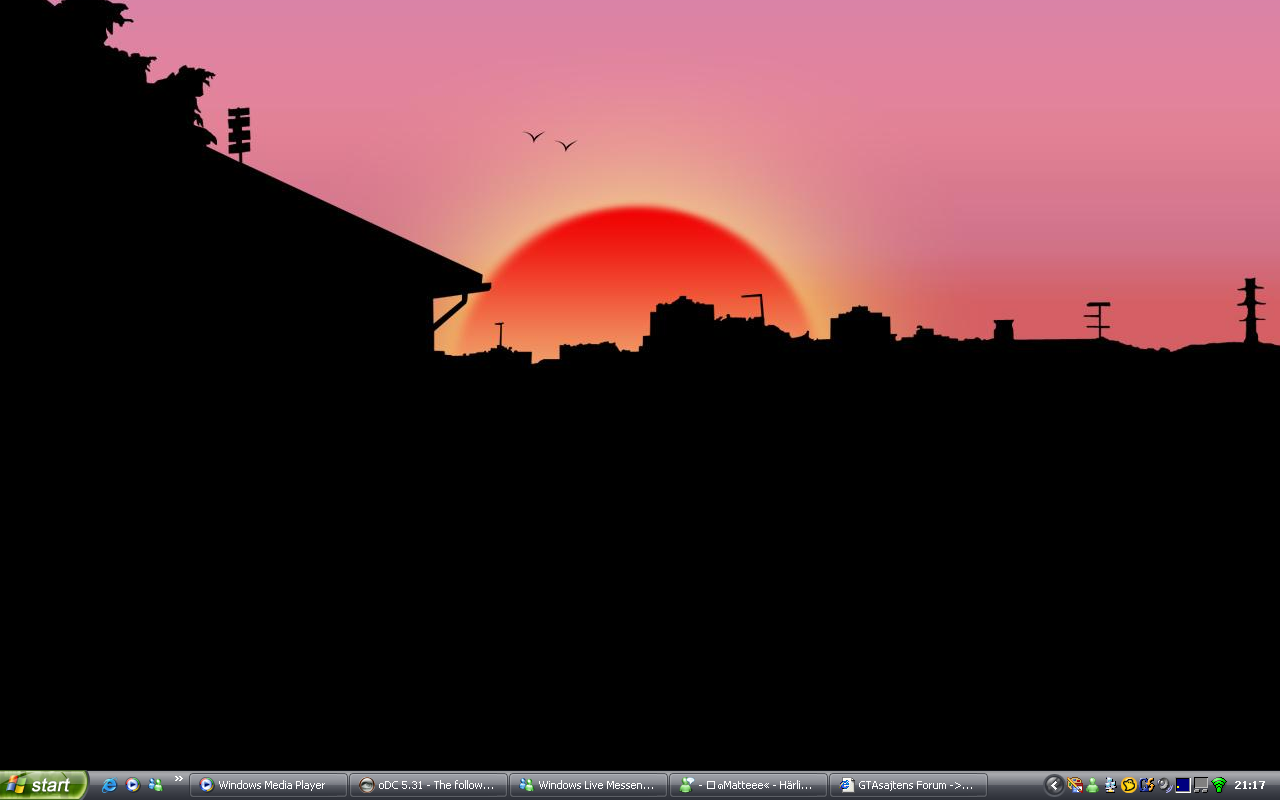This screenshot has width=1280, height=800.
Task: Switch to Windows Media Player taskbar button
Action: 269,785
